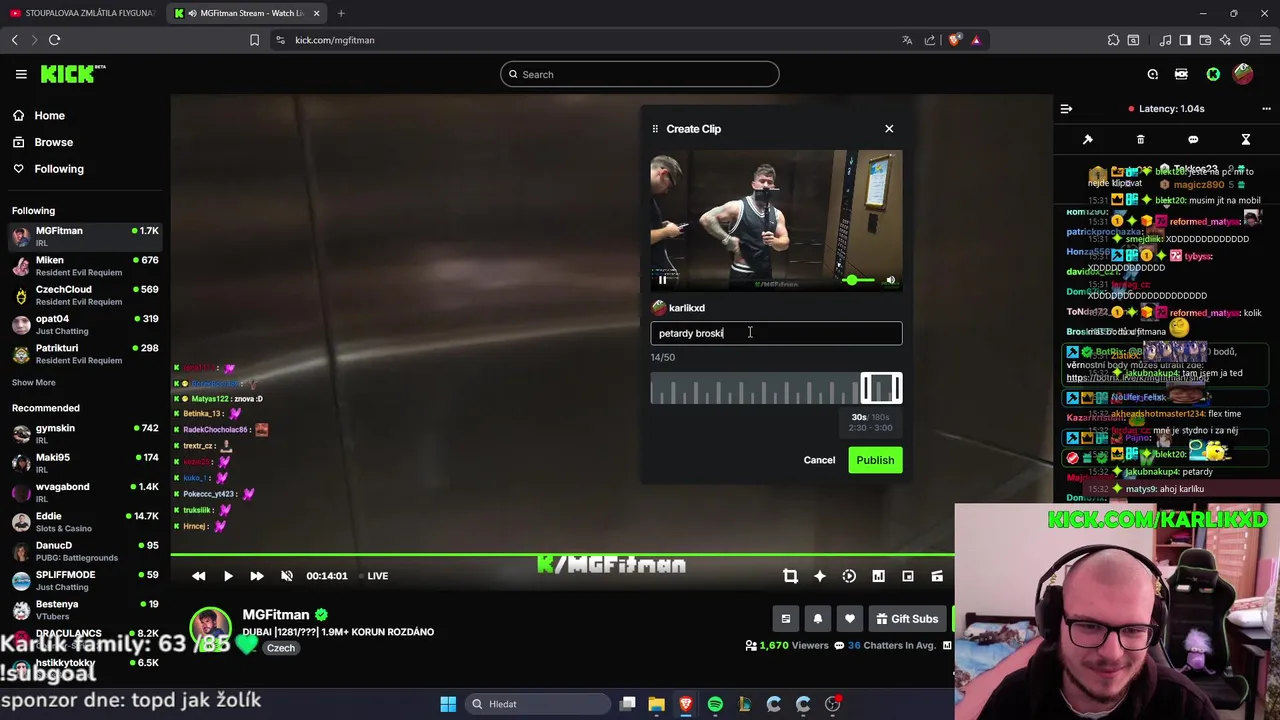
Task: Expand Show more followed channels
Action: coord(34,382)
